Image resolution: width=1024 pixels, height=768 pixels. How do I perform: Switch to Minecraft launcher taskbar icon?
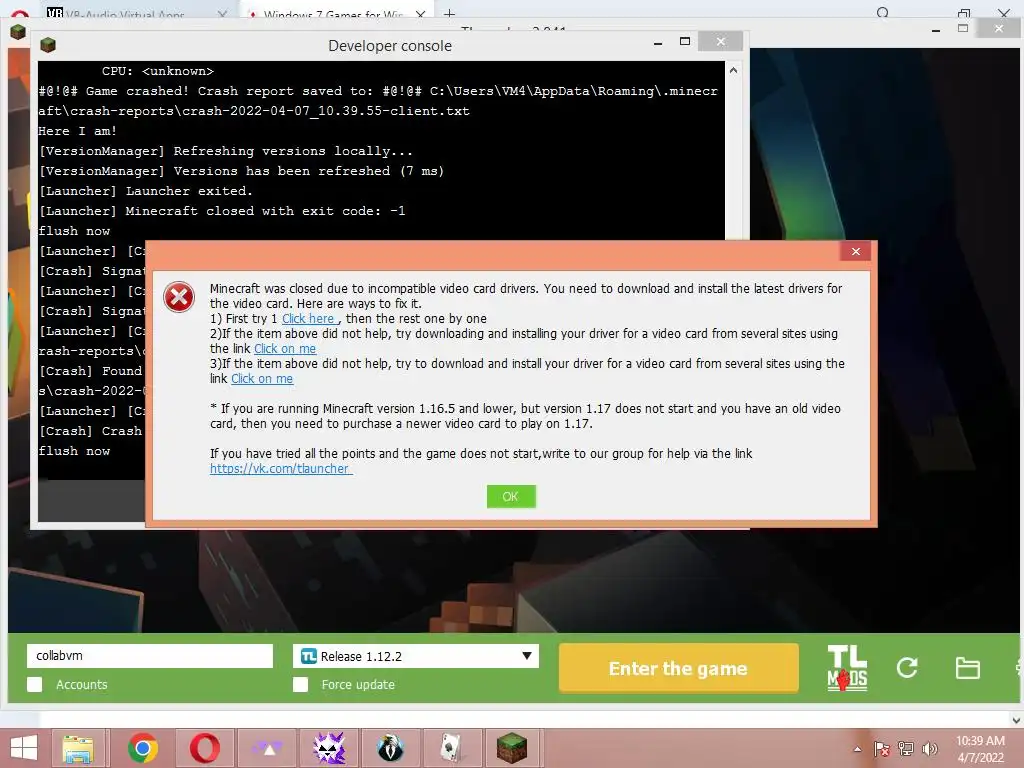pyautogui.click(x=512, y=748)
